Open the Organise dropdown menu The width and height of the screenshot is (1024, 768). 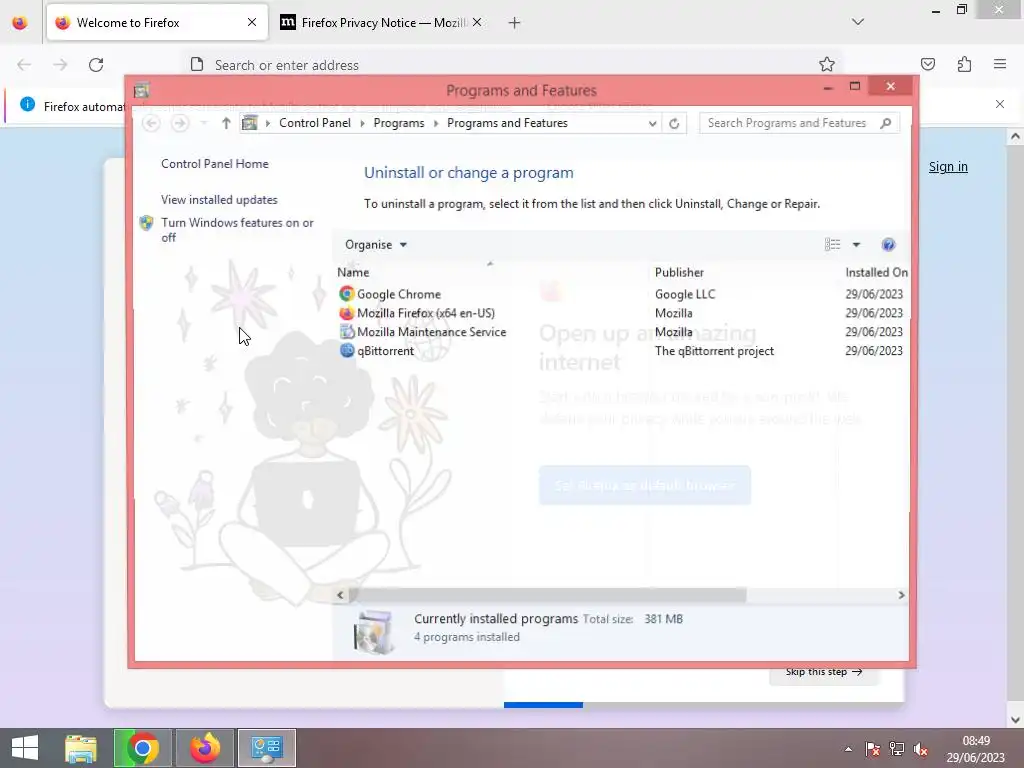tap(376, 245)
